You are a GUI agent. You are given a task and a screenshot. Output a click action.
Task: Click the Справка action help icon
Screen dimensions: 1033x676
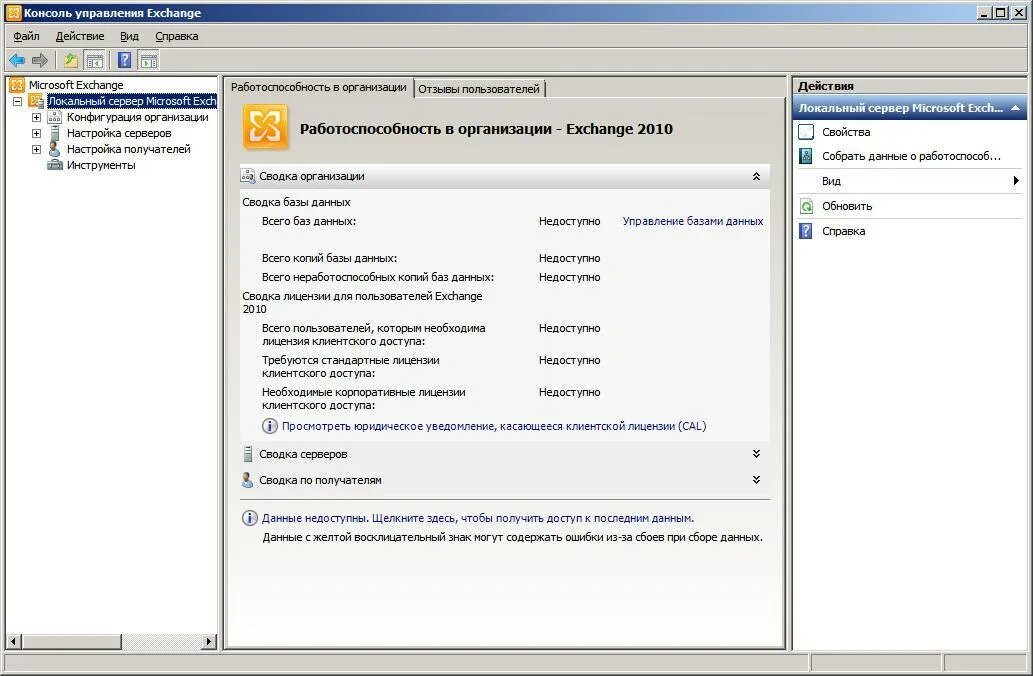(x=806, y=231)
